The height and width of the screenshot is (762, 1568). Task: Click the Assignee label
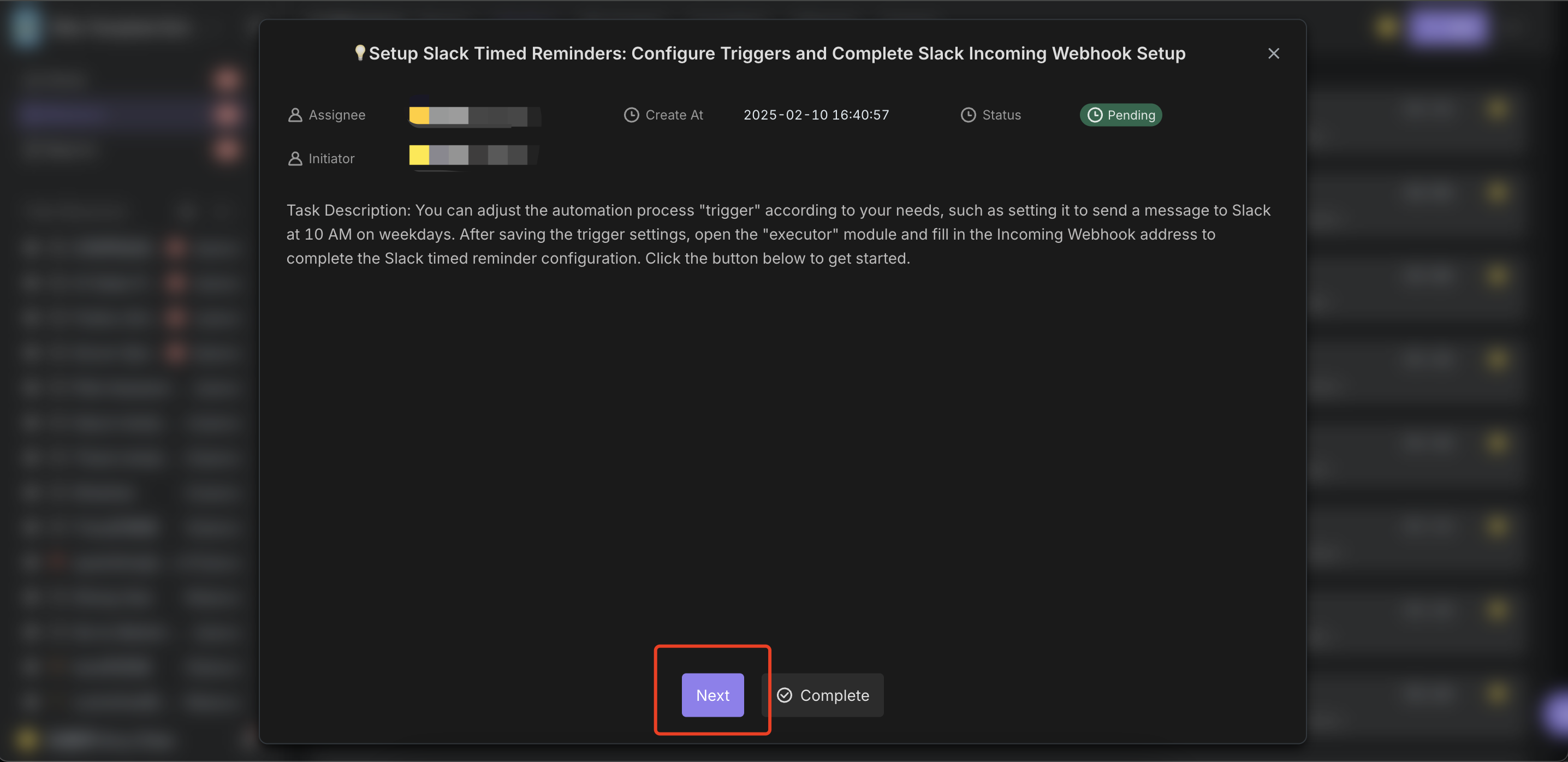point(337,115)
